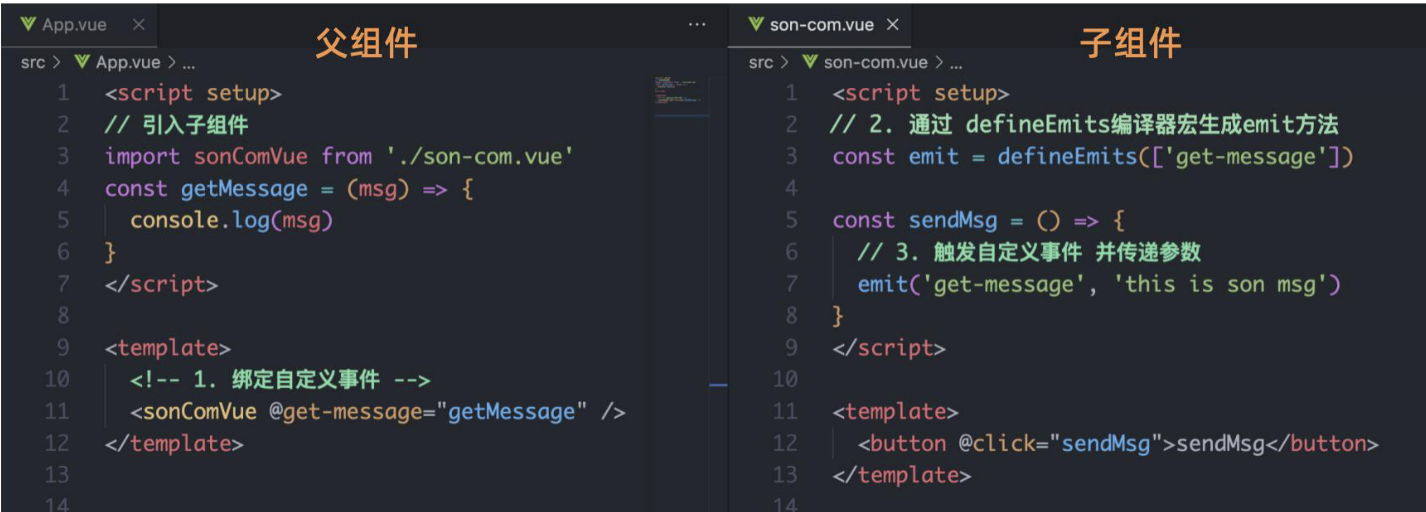Select line number 11 in App.vue gutter
The image size is (1426, 512).
pyautogui.click(x=57, y=412)
